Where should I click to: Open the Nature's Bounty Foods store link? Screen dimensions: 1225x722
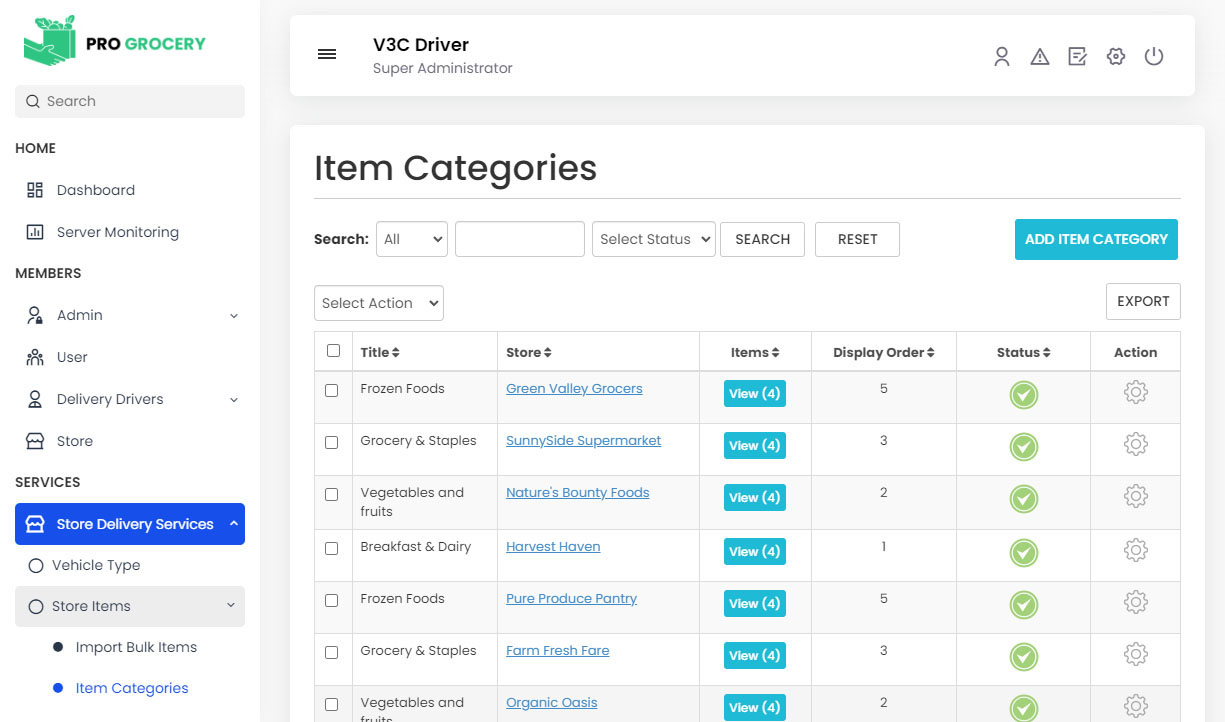[x=578, y=493]
